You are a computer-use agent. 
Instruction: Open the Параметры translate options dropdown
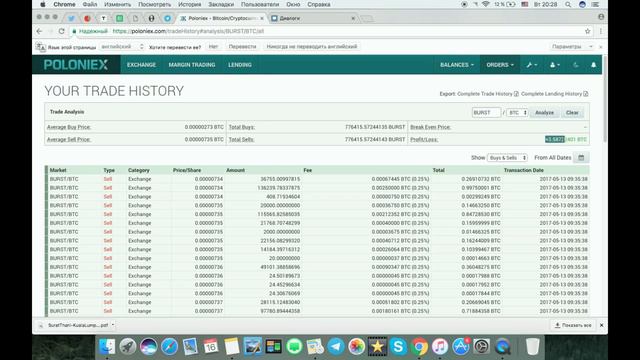point(572,47)
